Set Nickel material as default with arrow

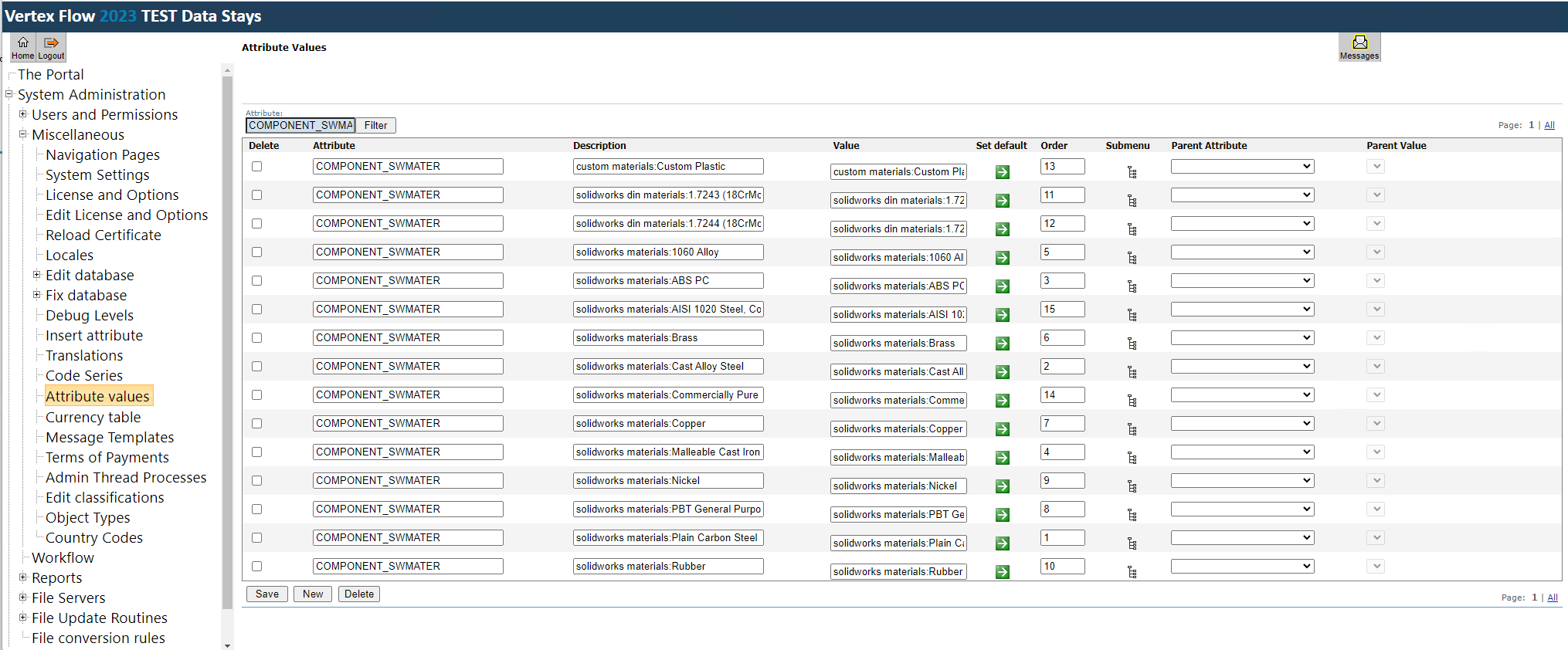pos(1002,486)
